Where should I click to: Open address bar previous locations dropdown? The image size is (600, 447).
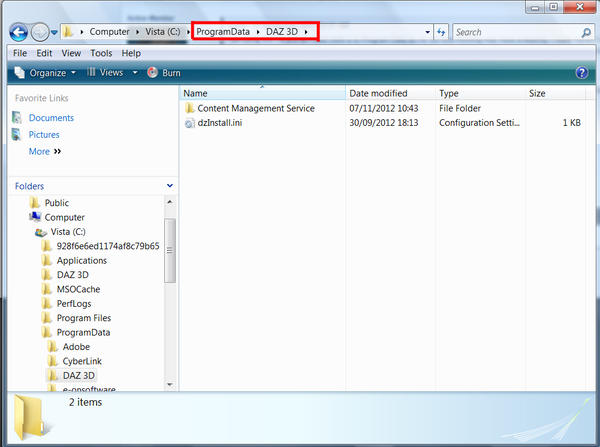click(427, 33)
